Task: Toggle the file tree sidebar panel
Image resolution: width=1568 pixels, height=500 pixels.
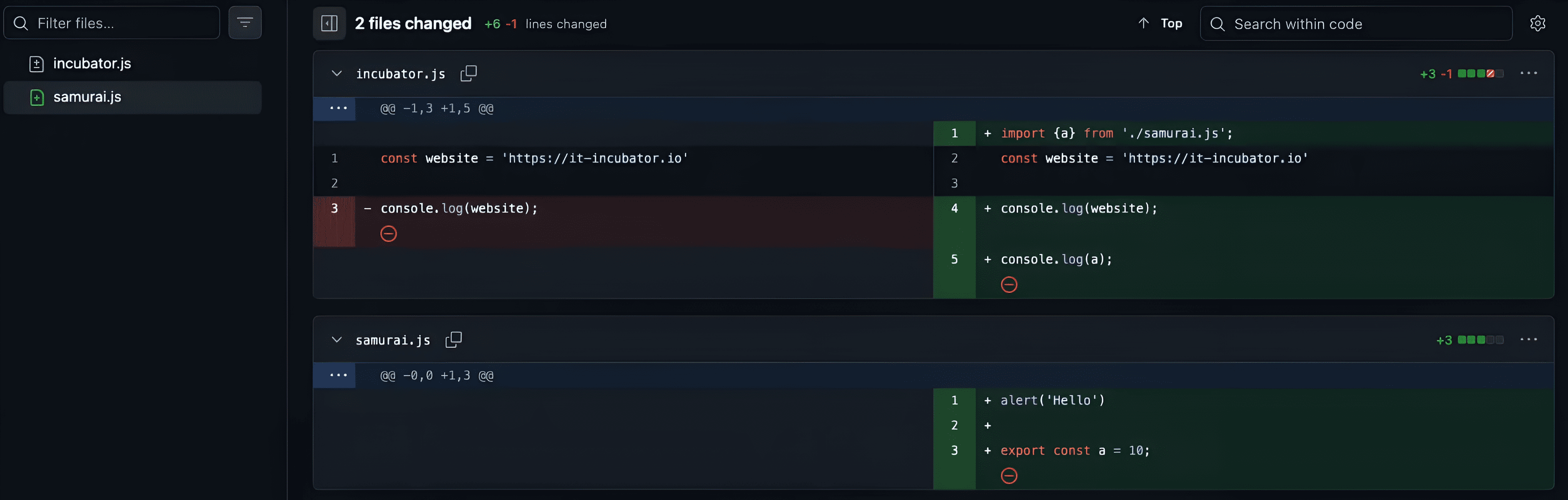Action: [329, 24]
